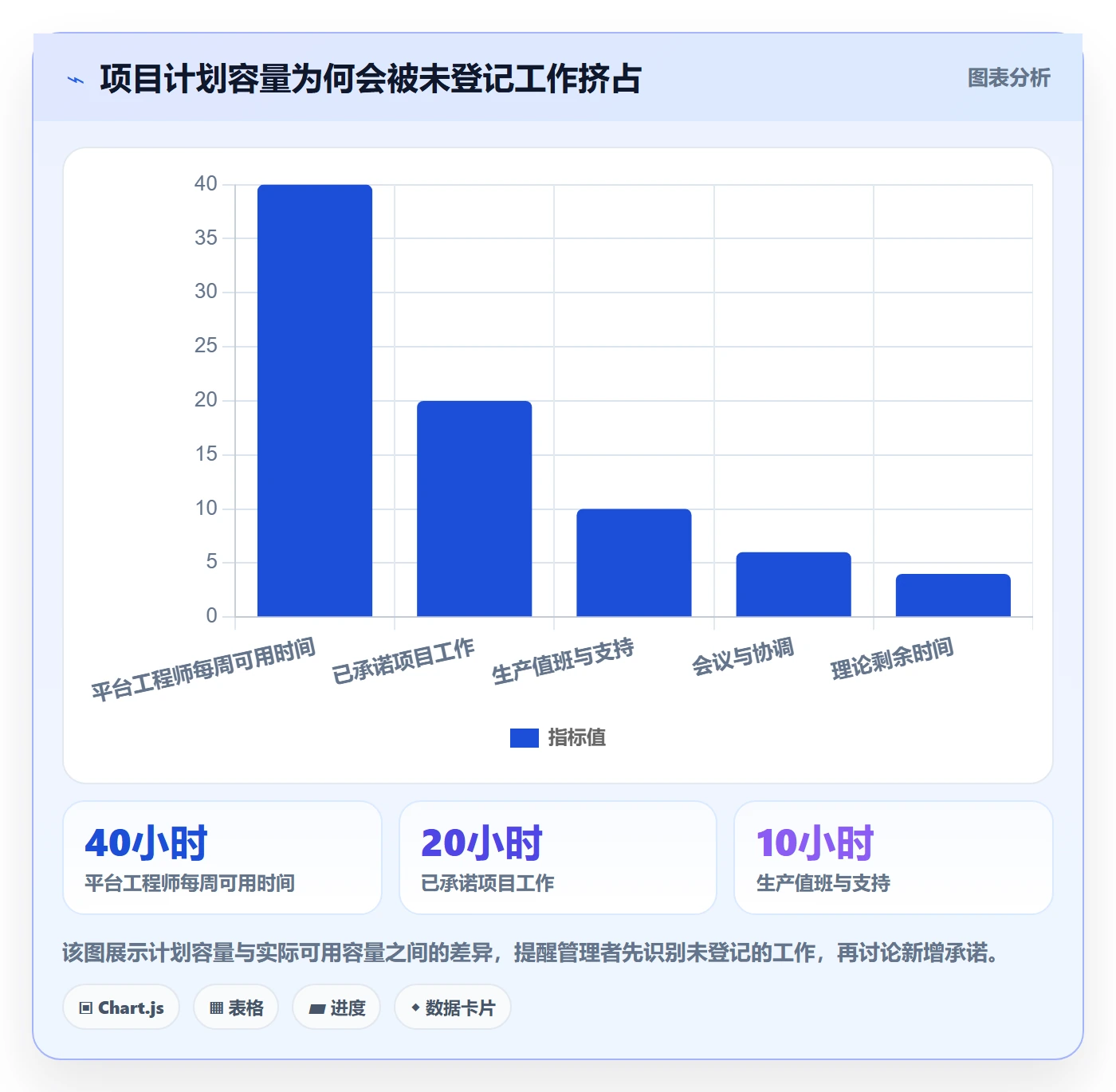
Task: Click the 理论剩余时间 bar in the chart
Action: coord(953,595)
